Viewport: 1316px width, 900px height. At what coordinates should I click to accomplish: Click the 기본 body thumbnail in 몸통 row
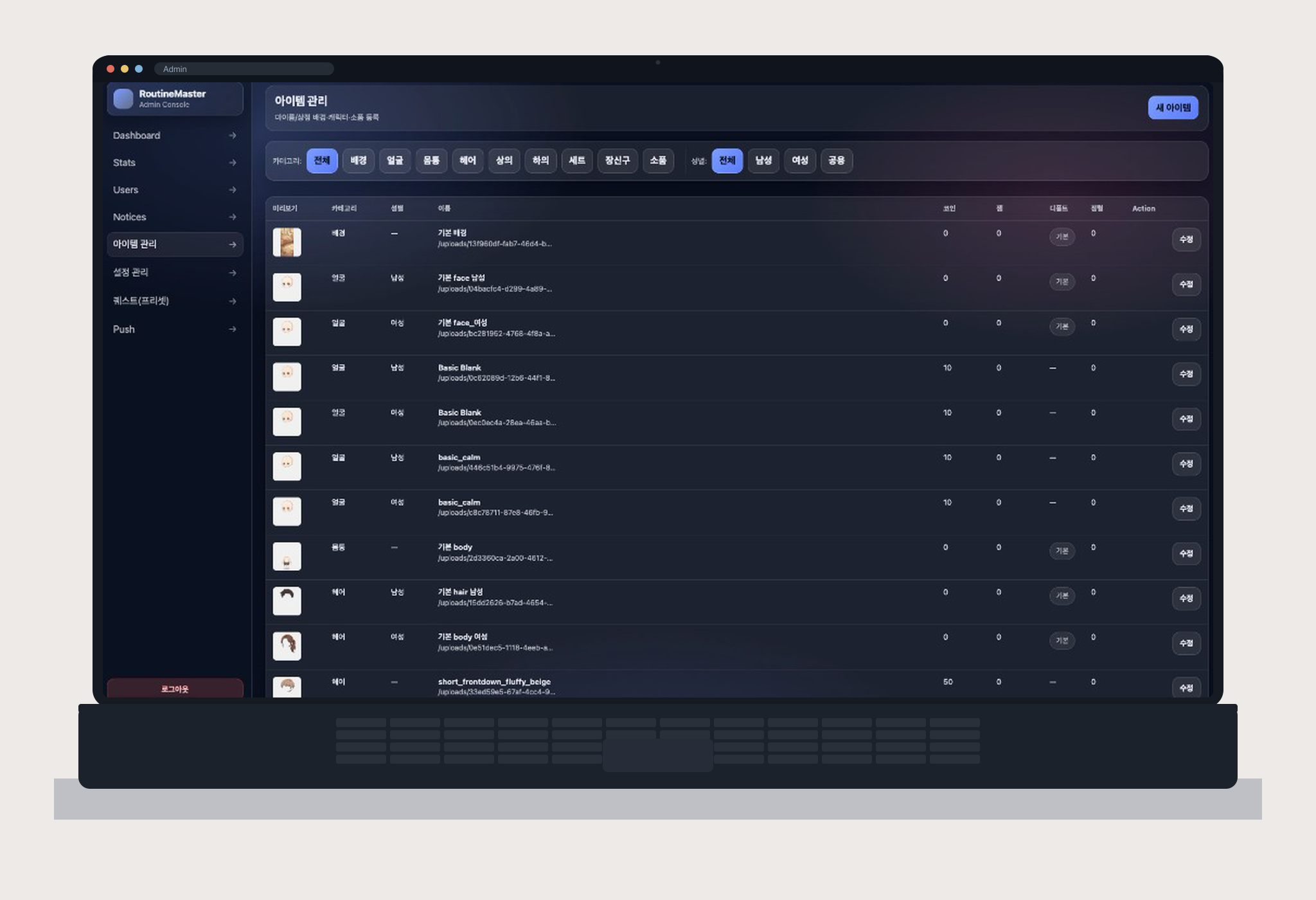pyautogui.click(x=287, y=556)
